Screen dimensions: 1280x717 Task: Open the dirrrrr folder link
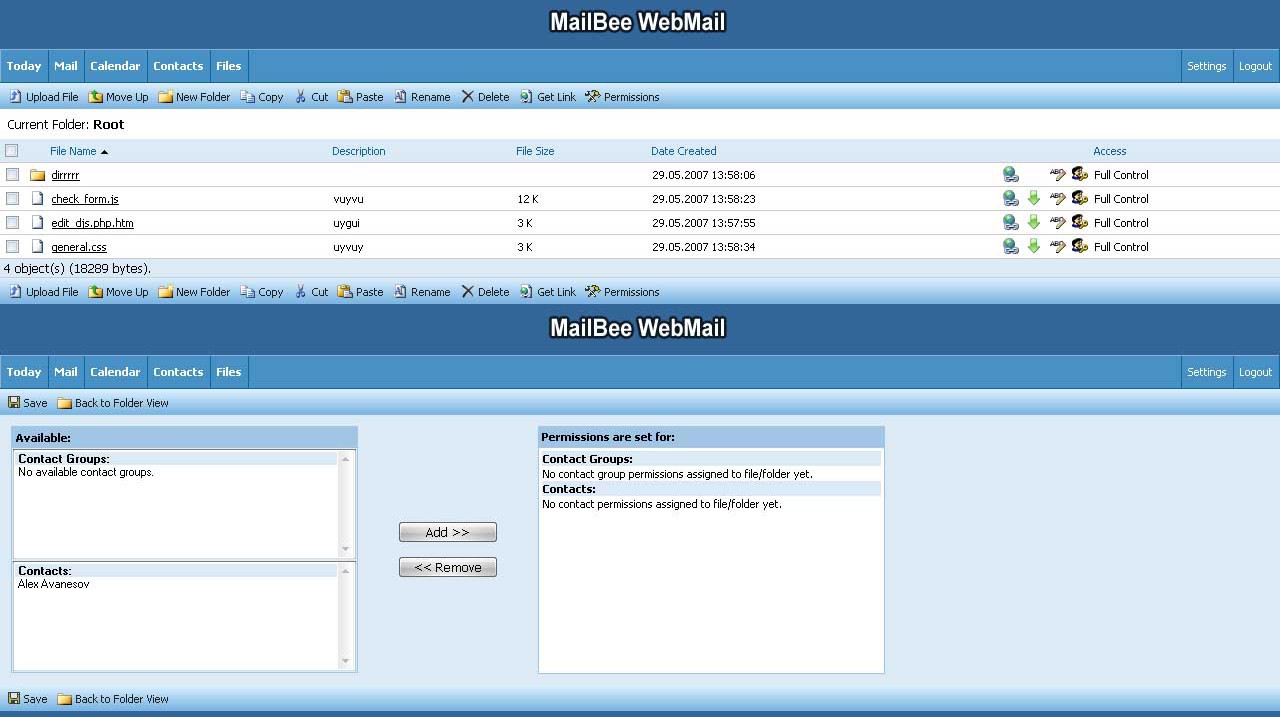click(65, 175)
